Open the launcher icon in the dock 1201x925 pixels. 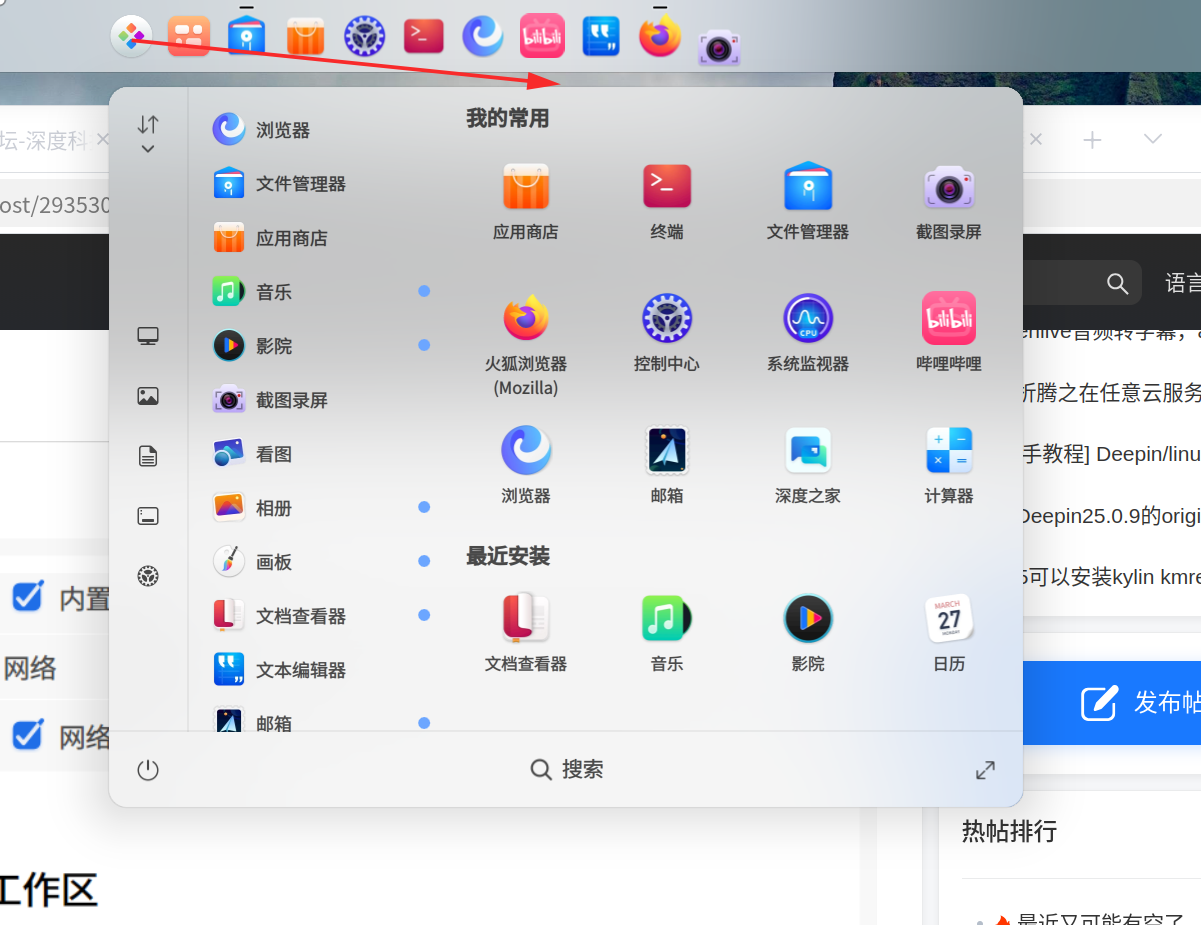131,37
